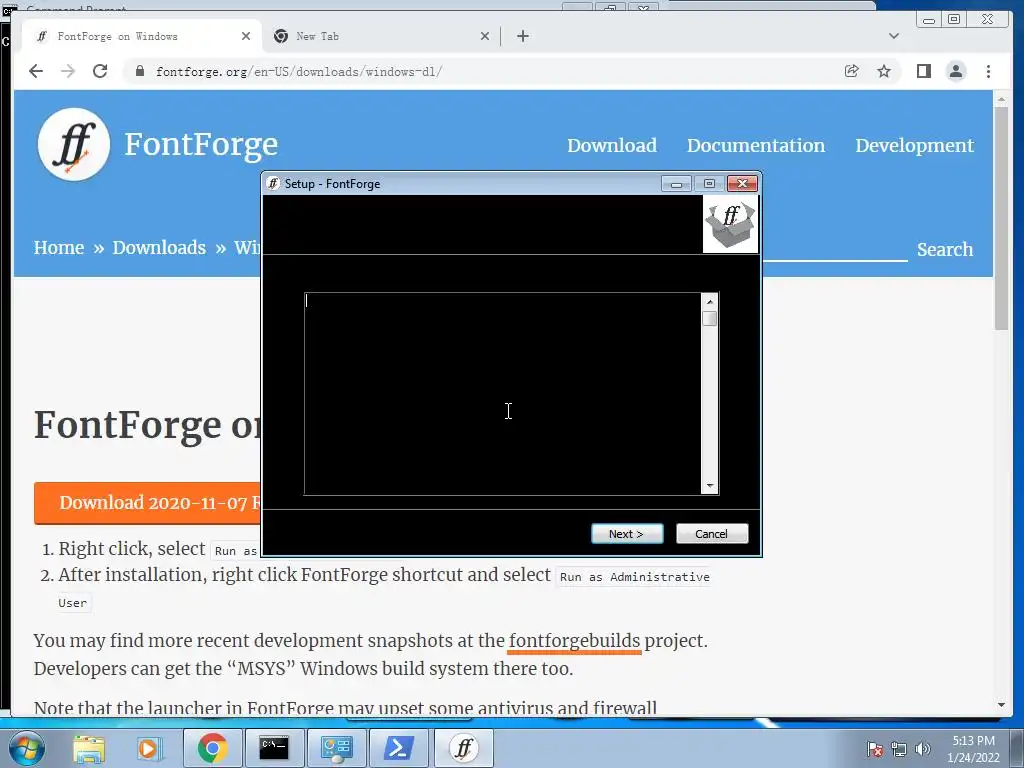Toggle Chrome side panel
The image size is (1024, 768).
coord(923,71)
